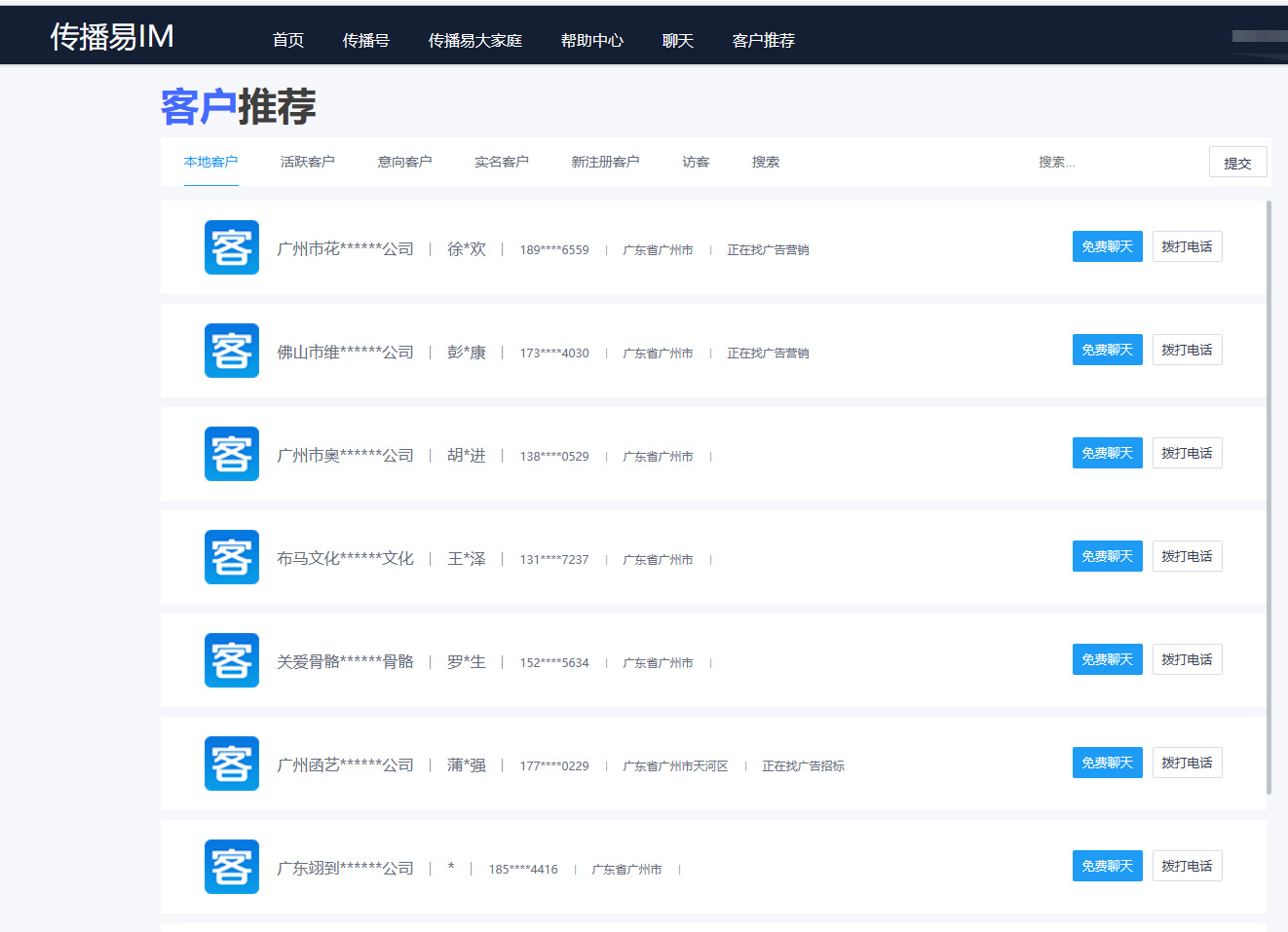Switch to the 活跃客户 tab
The width and height of the screenshot is (1288, 932).
coord(308,162)
